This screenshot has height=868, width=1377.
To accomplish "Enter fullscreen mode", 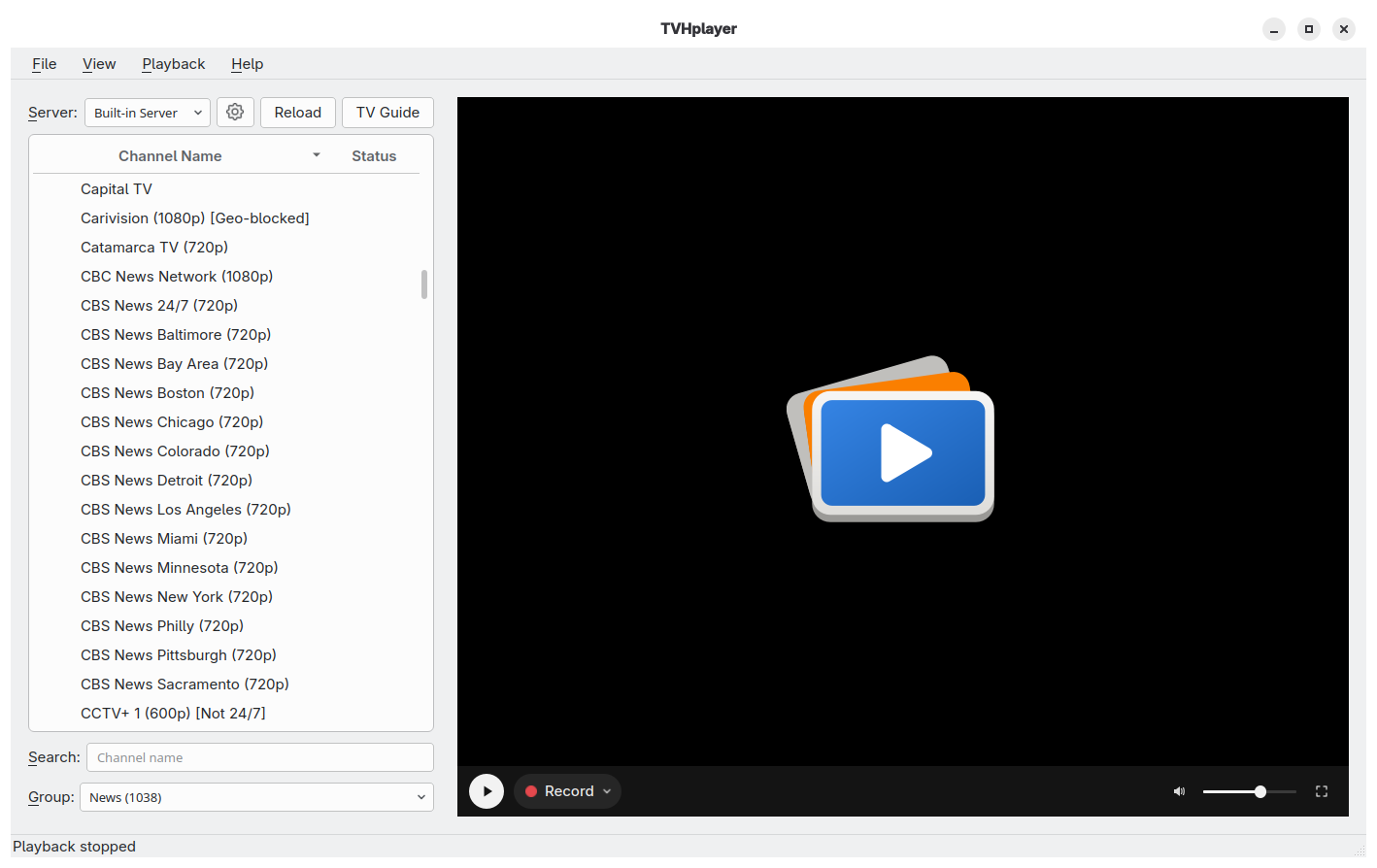I will [x=1322, y=791].
